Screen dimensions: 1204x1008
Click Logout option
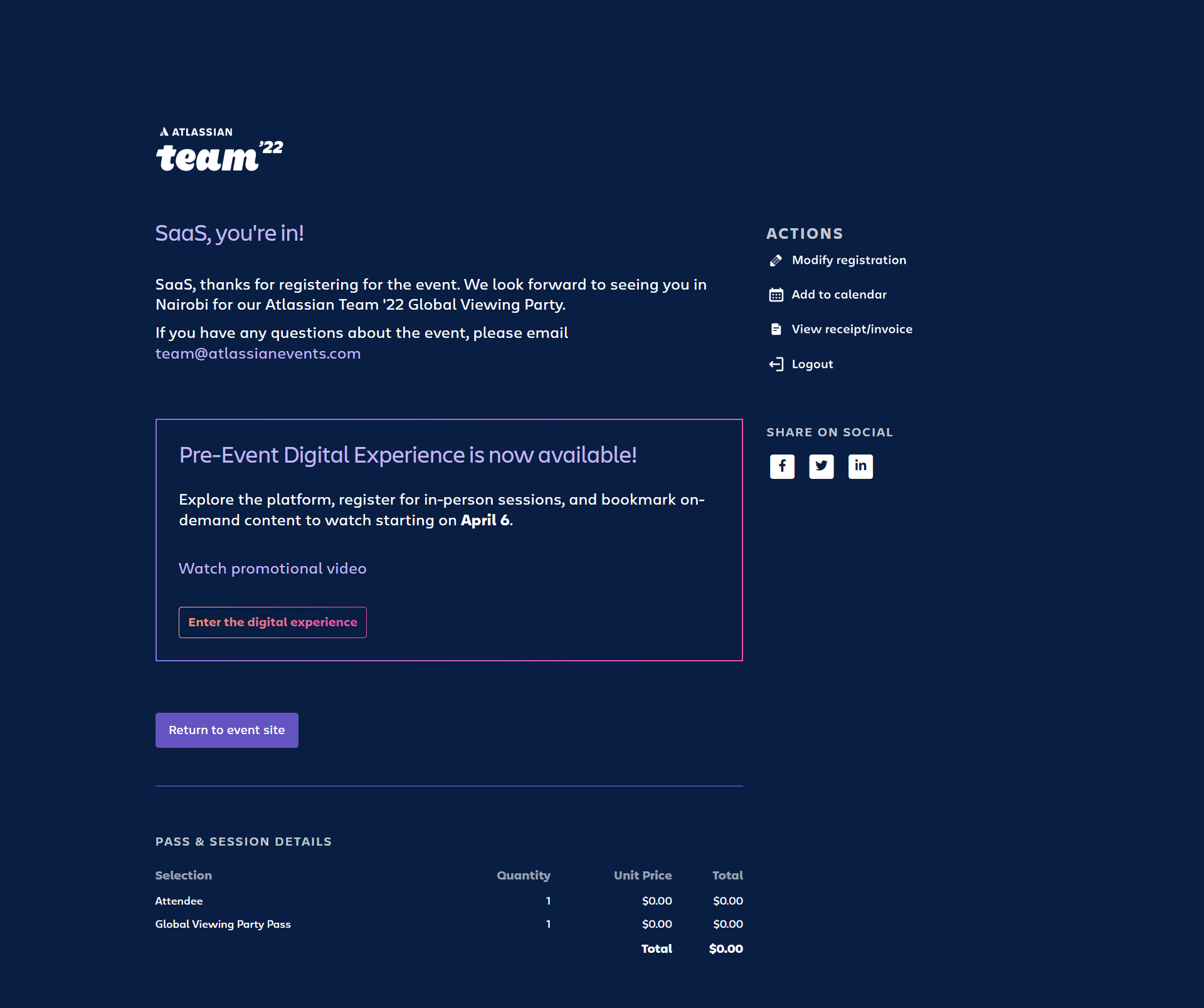click(x=812, y=363)
